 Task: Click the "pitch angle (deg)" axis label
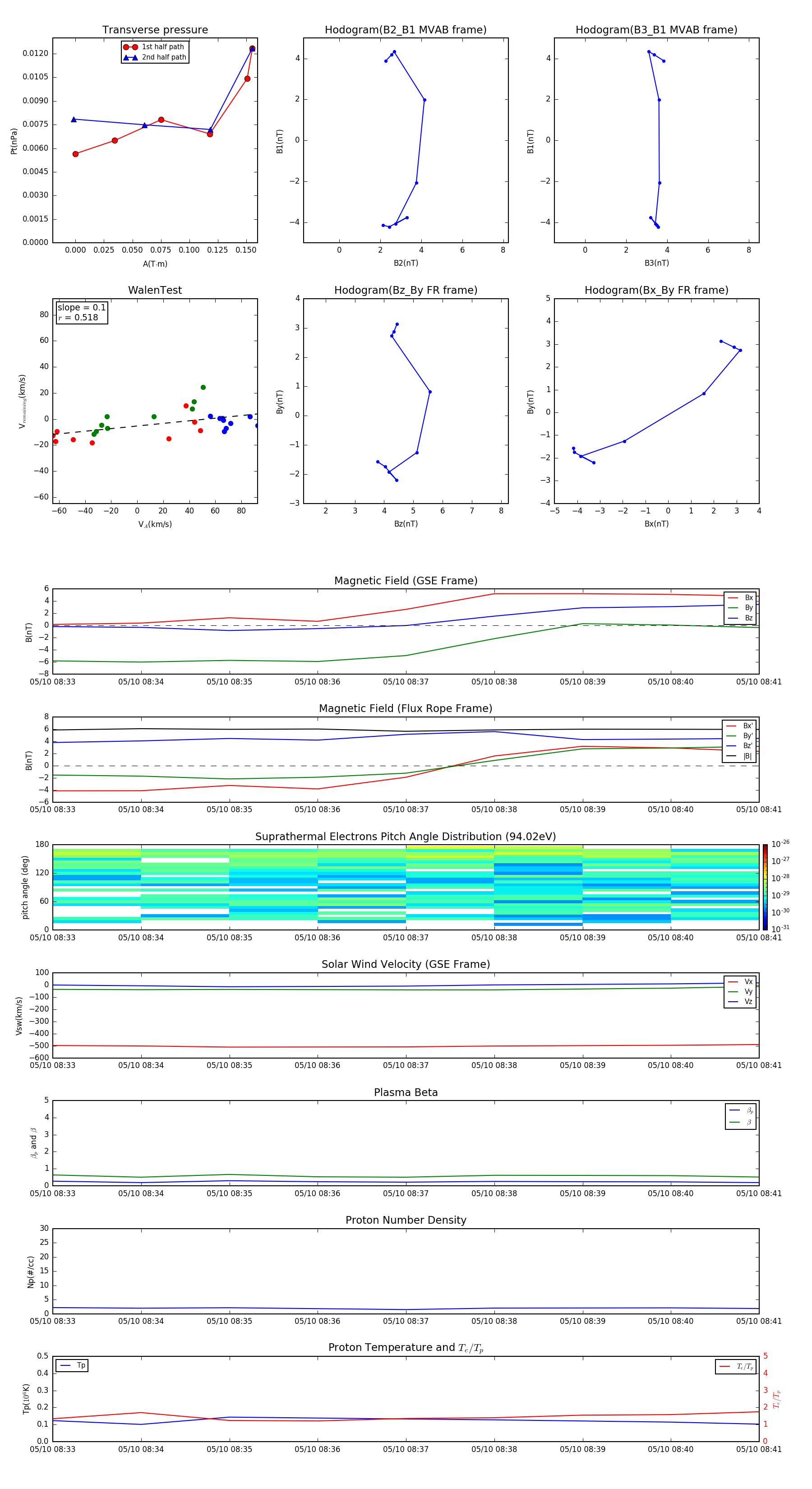click(x=25, y=887)
